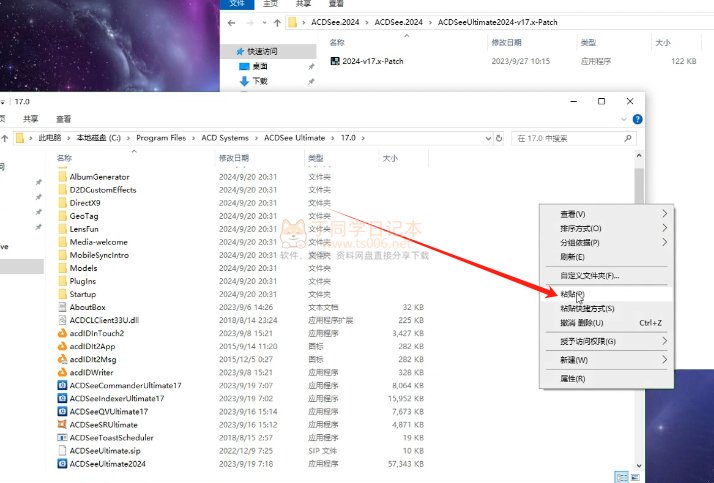The height and width of the screenshot is (483, 714).
Task: Select the ACDSeeSRUltimate application icon
Action: [62, 425]
